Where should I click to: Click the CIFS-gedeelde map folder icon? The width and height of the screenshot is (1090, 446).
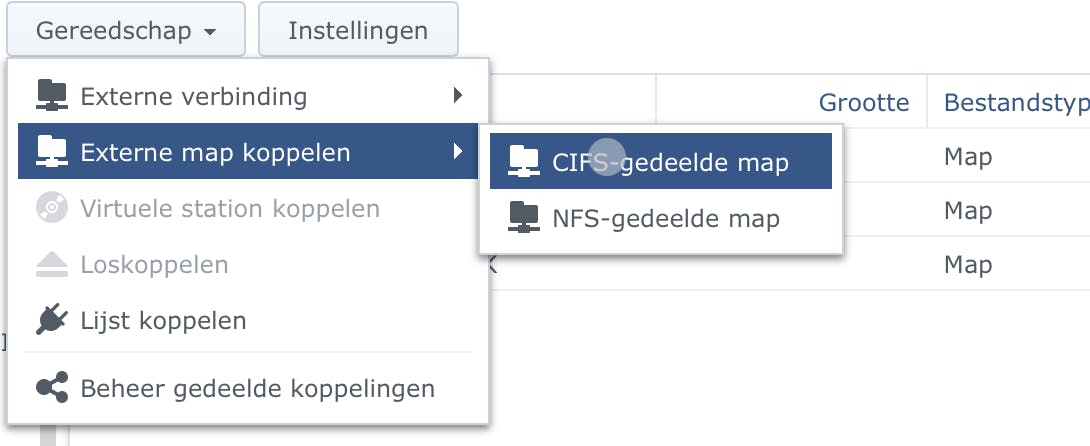point(523,160)
